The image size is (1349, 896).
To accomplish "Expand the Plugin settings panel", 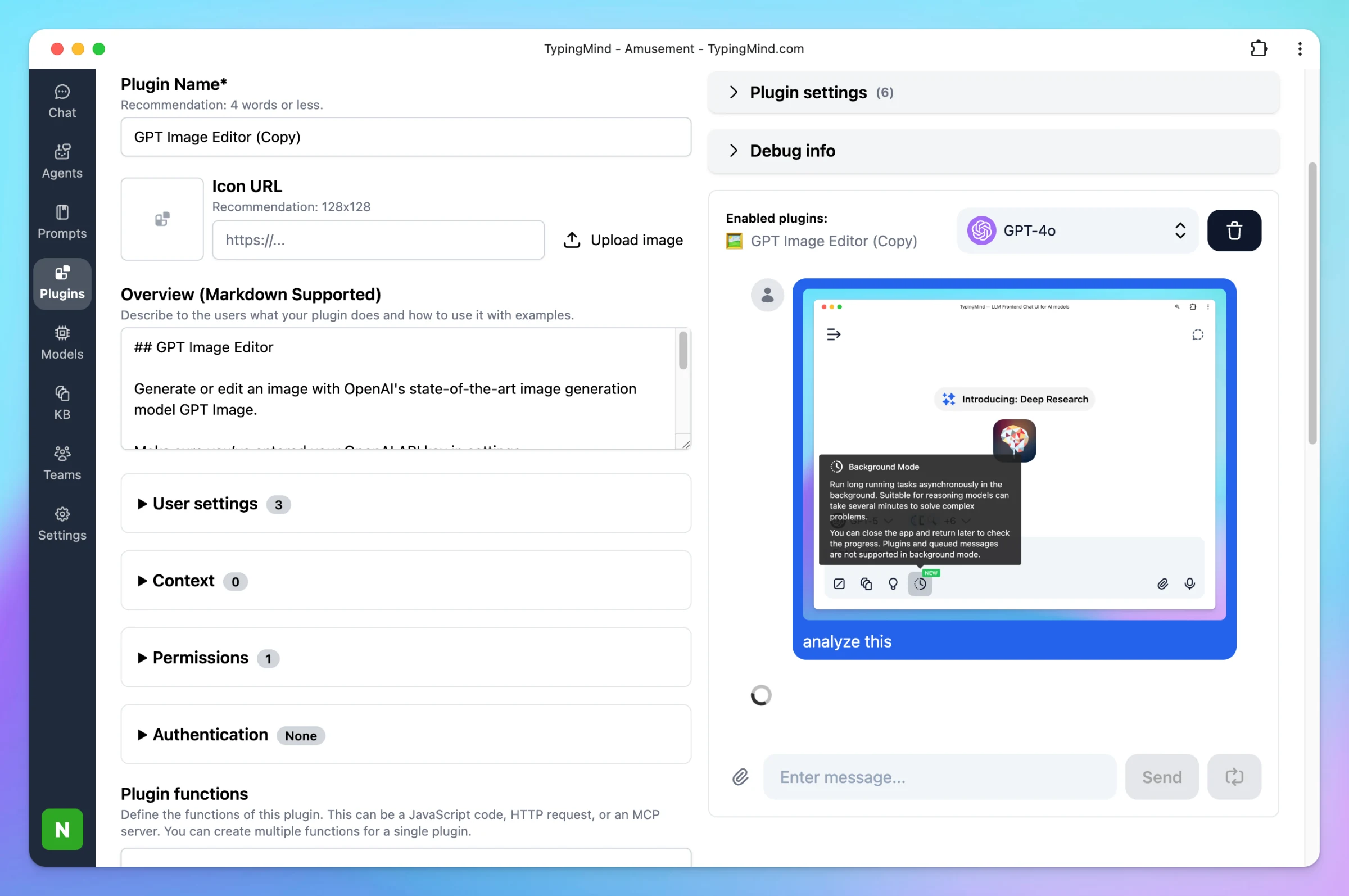I will tap(993, 93).
